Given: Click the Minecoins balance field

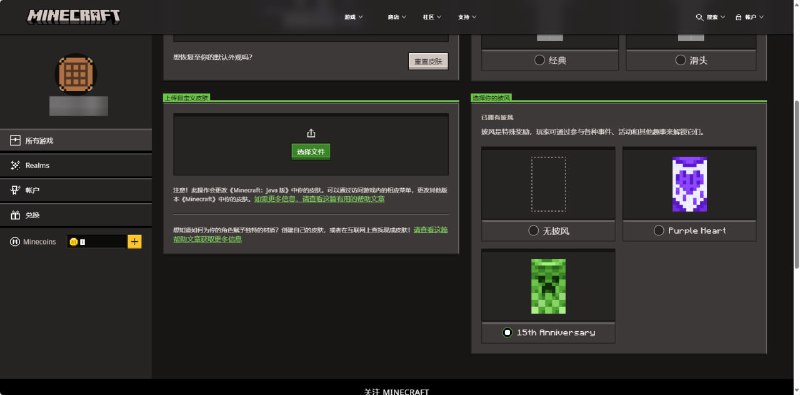Looking at the screenshot, I should coord(97,241).
